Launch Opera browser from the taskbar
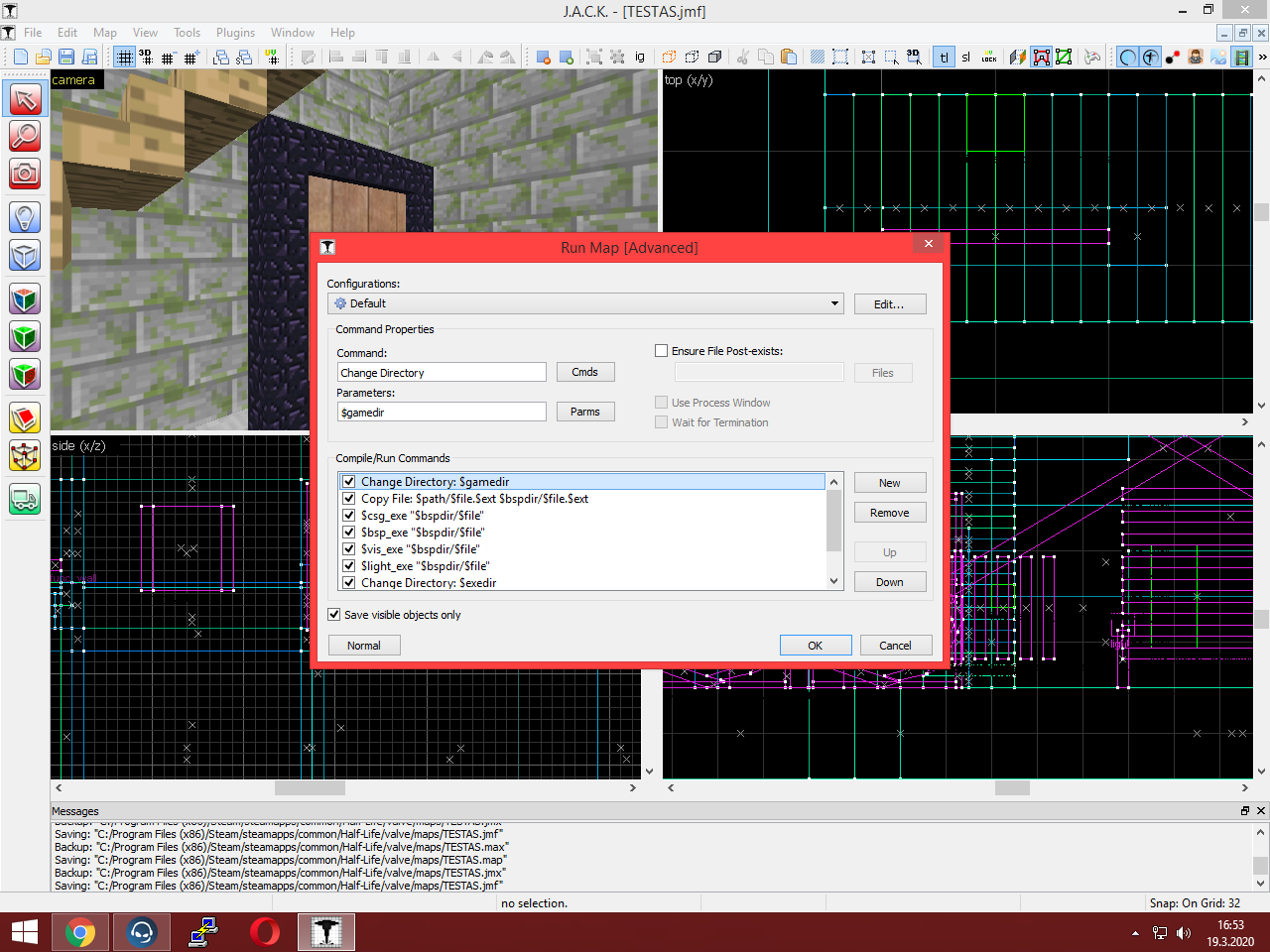Image resolution: width=1270 pixels, height=952 pixels. [x=265, y=932]
